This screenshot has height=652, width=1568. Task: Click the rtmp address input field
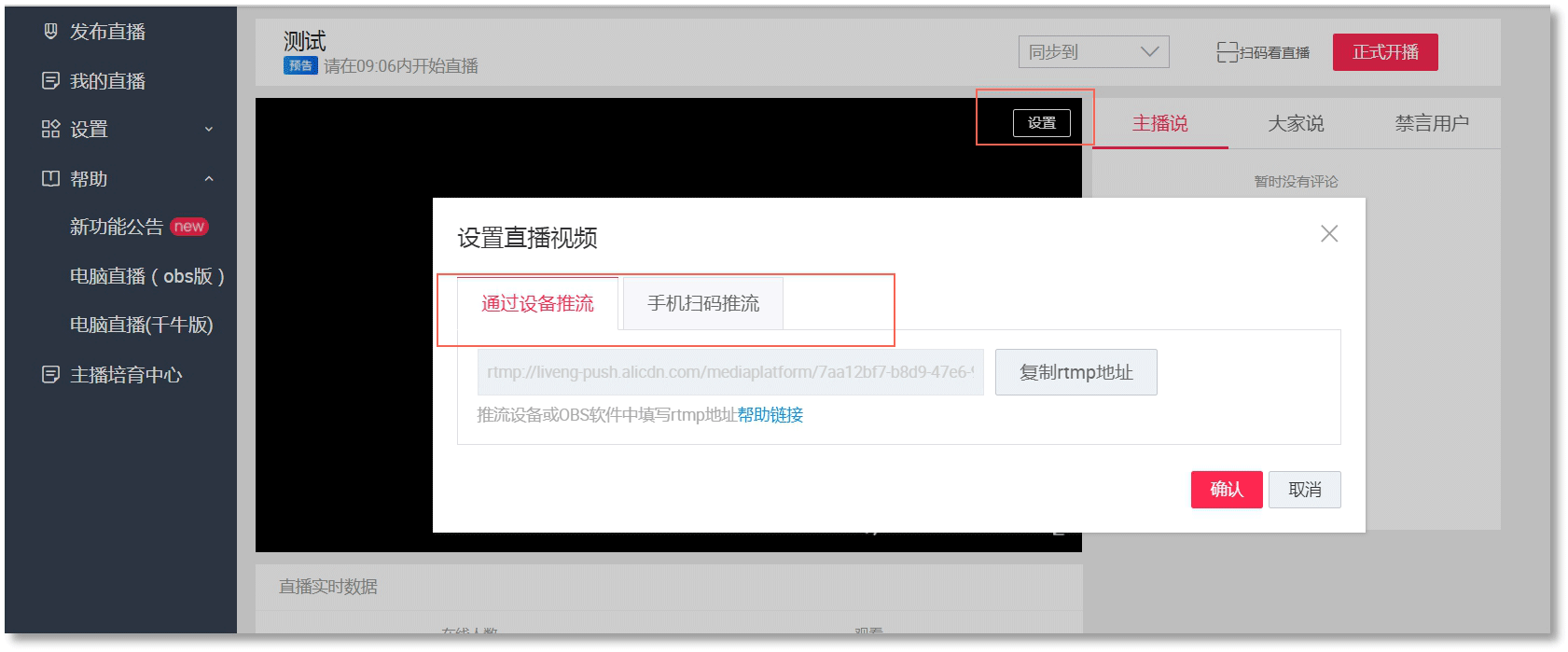click(729, 373)
